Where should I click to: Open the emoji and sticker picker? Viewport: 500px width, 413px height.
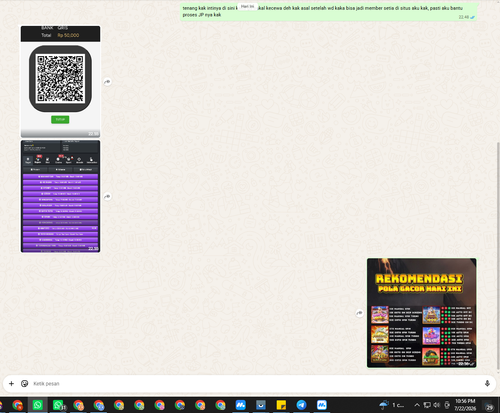click(x=24, y=383)
